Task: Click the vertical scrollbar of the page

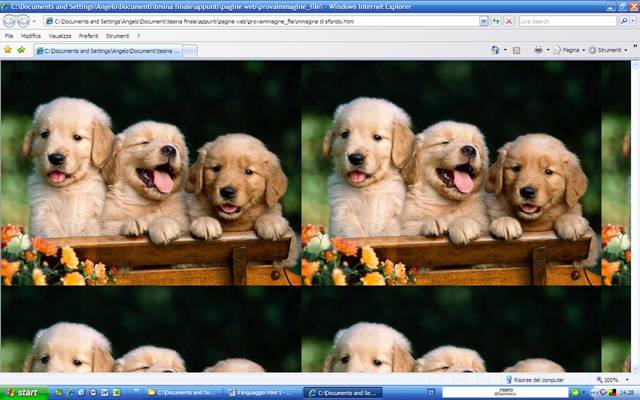Action: [635, 216]
